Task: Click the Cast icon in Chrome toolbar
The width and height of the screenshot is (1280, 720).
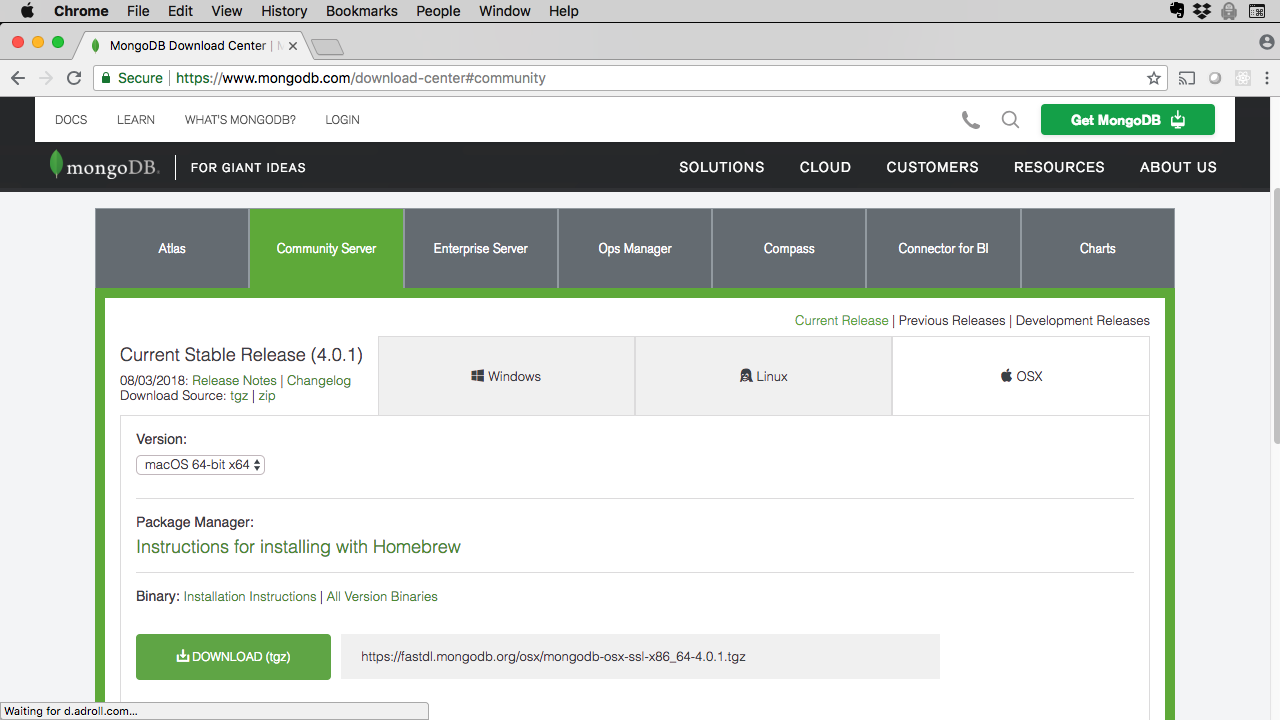Action: 1187,78
